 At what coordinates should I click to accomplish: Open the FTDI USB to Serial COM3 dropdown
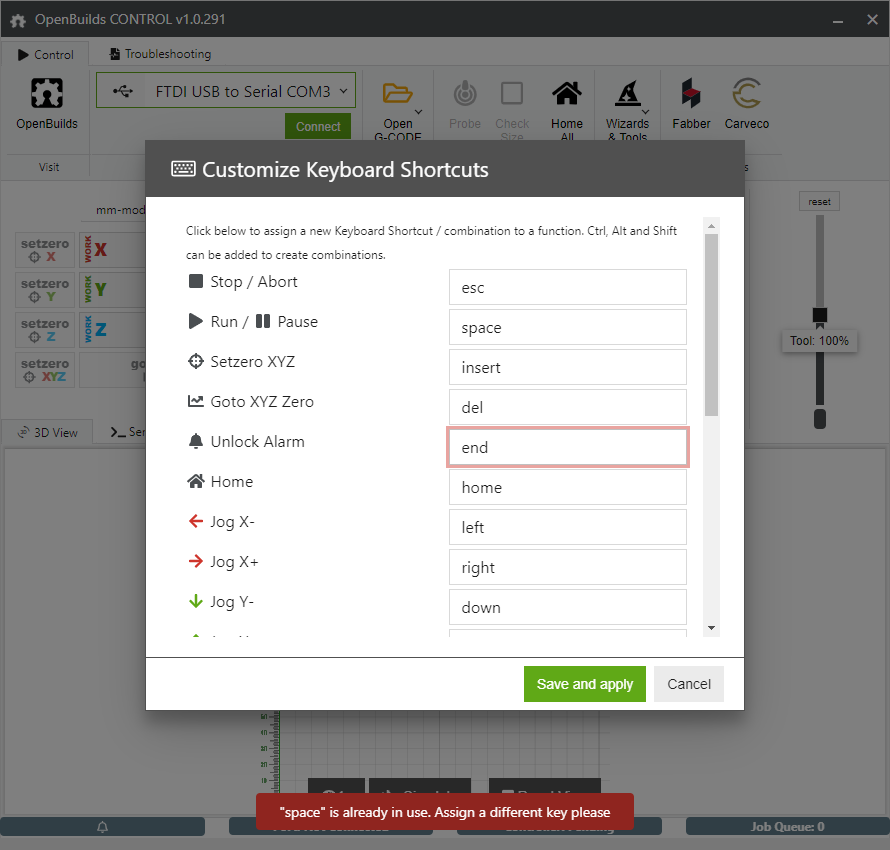point(226,90)
